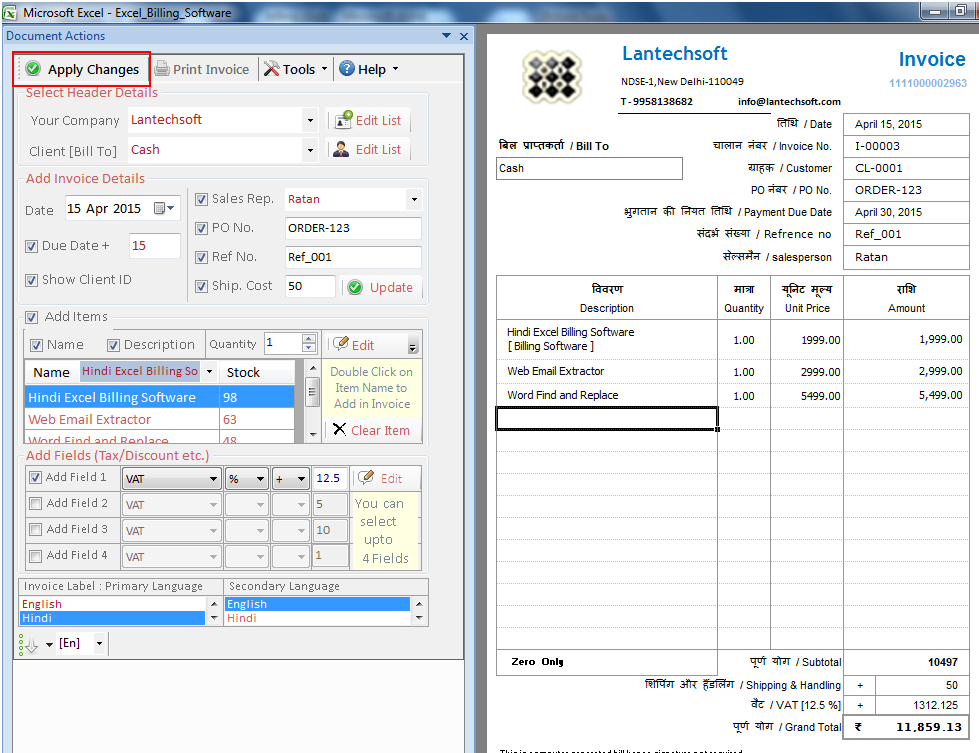The width and height of the screenshot is (979, 753).
Task: Toggle the PO No. checkbox
Action: 201,229
